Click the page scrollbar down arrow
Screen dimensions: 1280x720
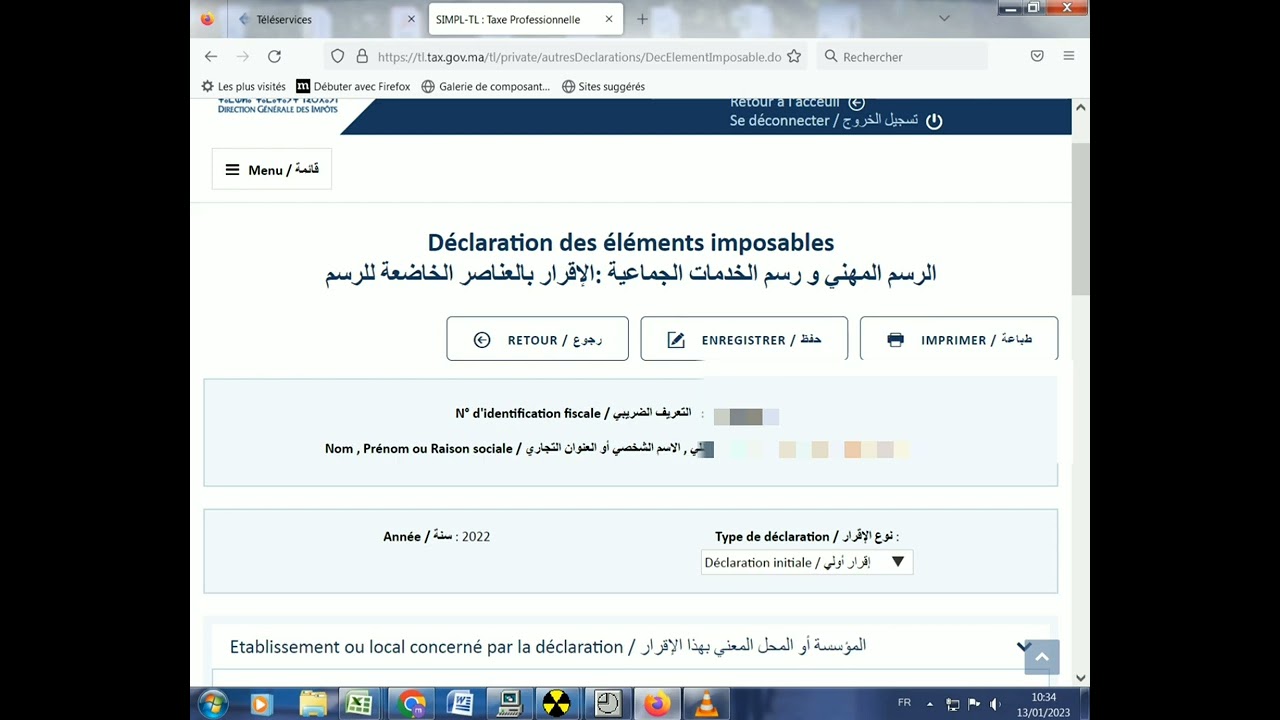click(x=1081, y=678)
